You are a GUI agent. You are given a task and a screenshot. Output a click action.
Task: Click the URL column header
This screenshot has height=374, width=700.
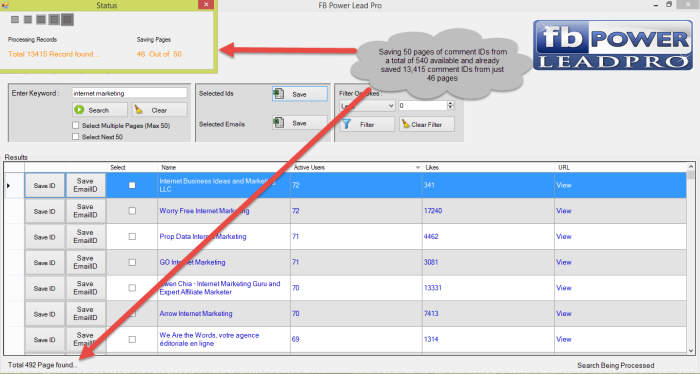620,167
